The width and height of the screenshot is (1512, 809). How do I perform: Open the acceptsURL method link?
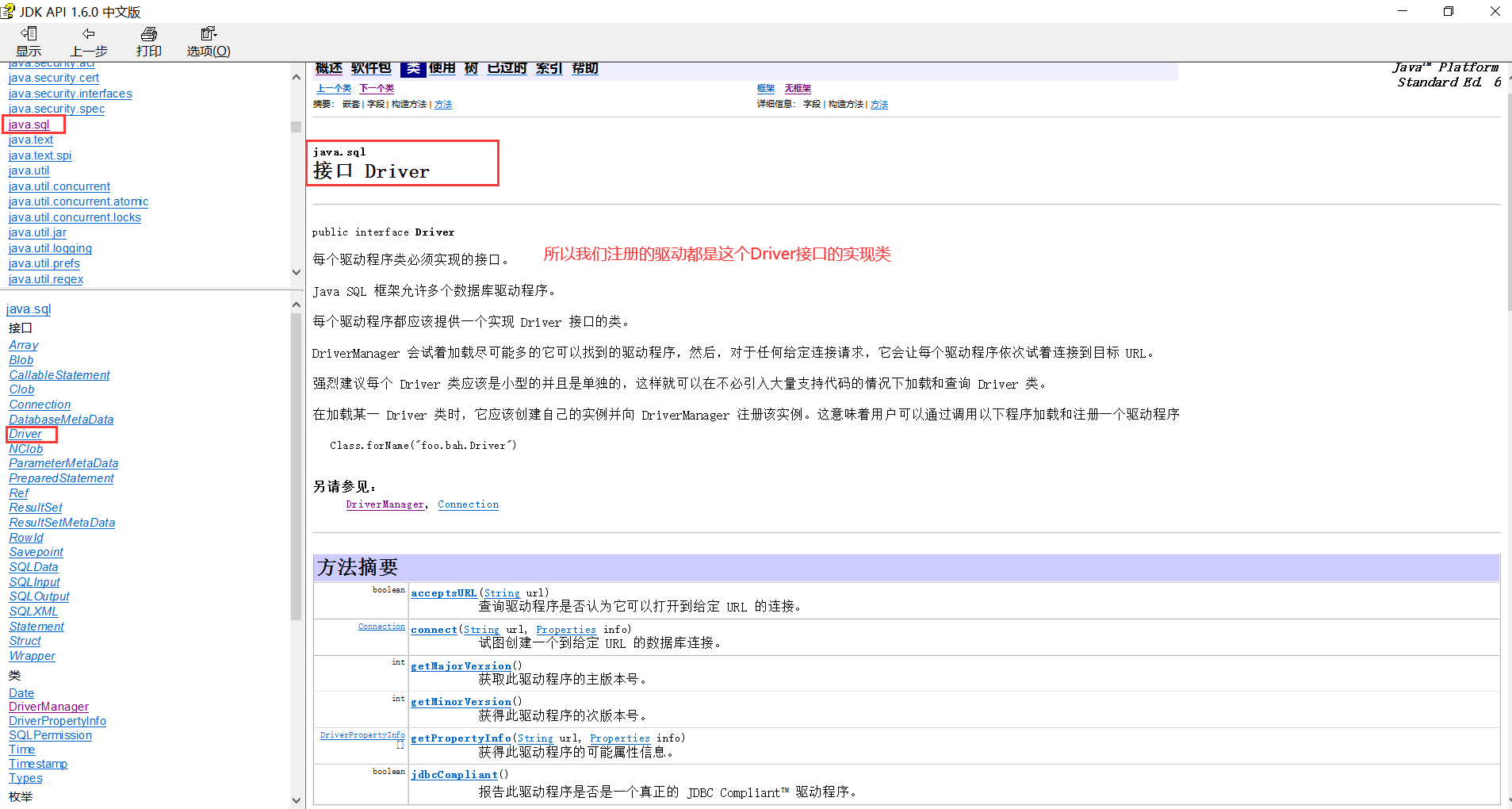443,593
